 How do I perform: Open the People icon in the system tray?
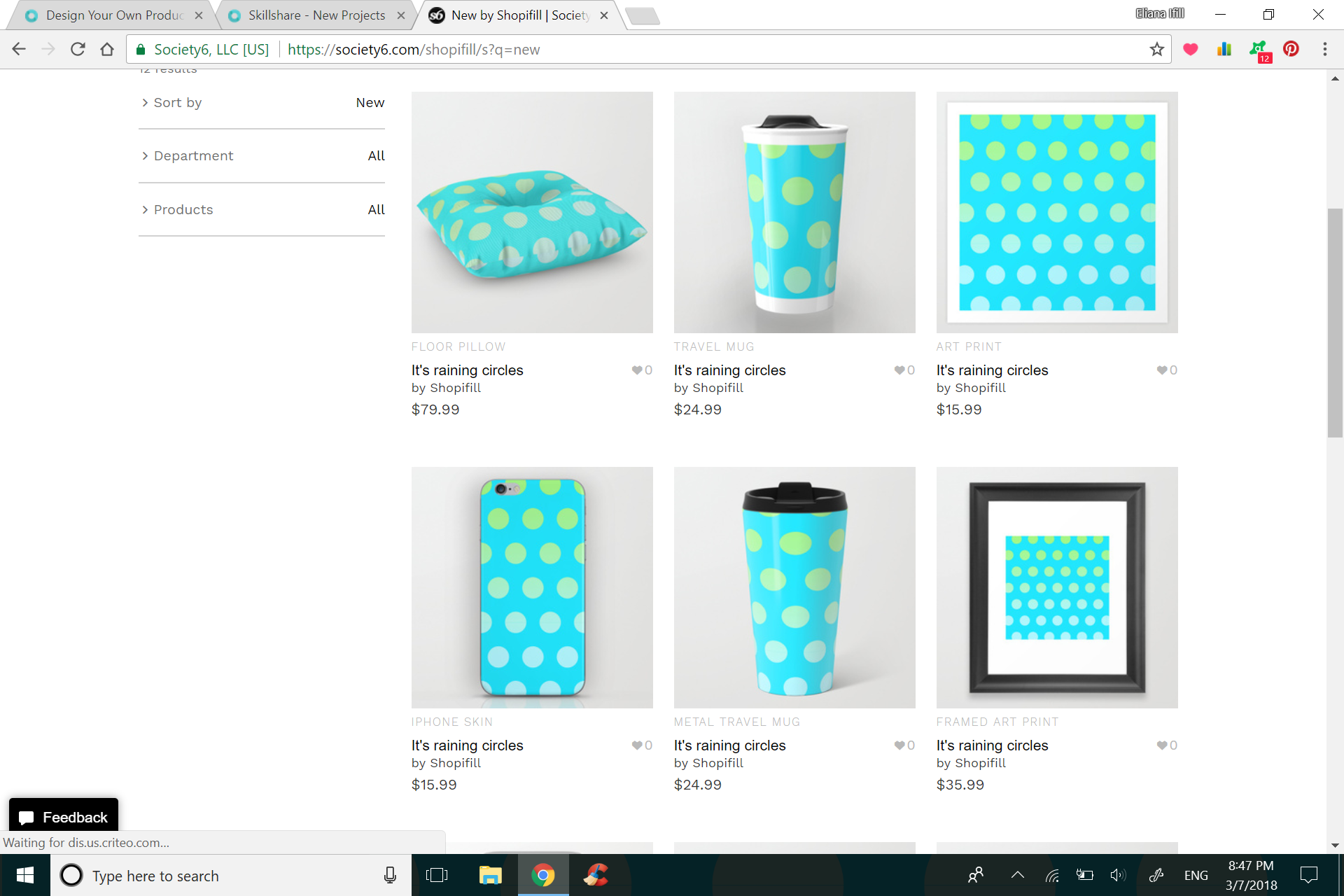(976, 875)
